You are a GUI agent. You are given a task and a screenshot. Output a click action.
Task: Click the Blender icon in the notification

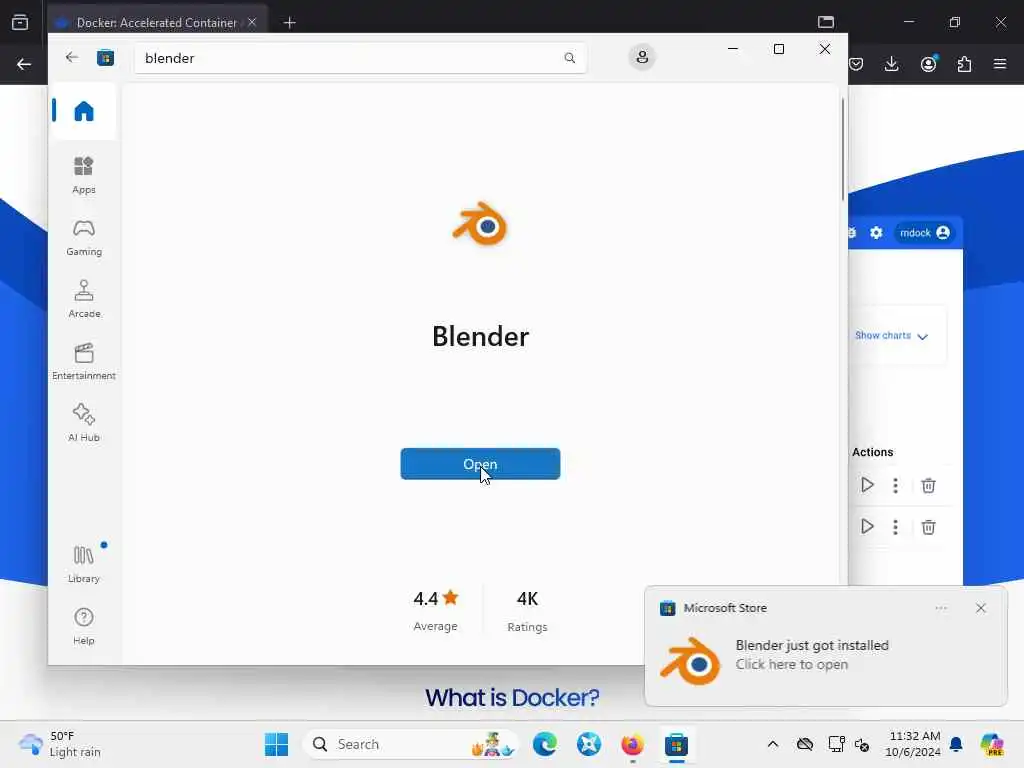coord(690,660)
